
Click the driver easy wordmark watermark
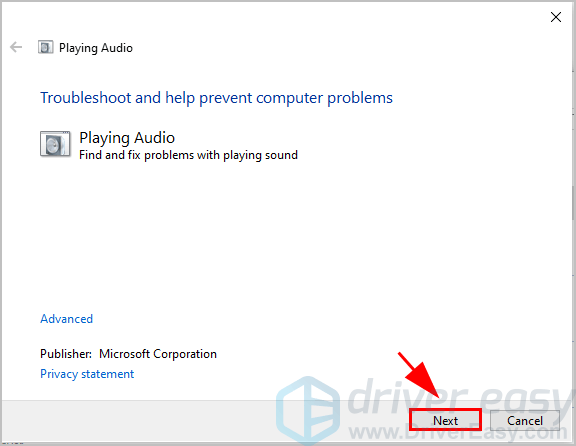click(x=459, y=397)
